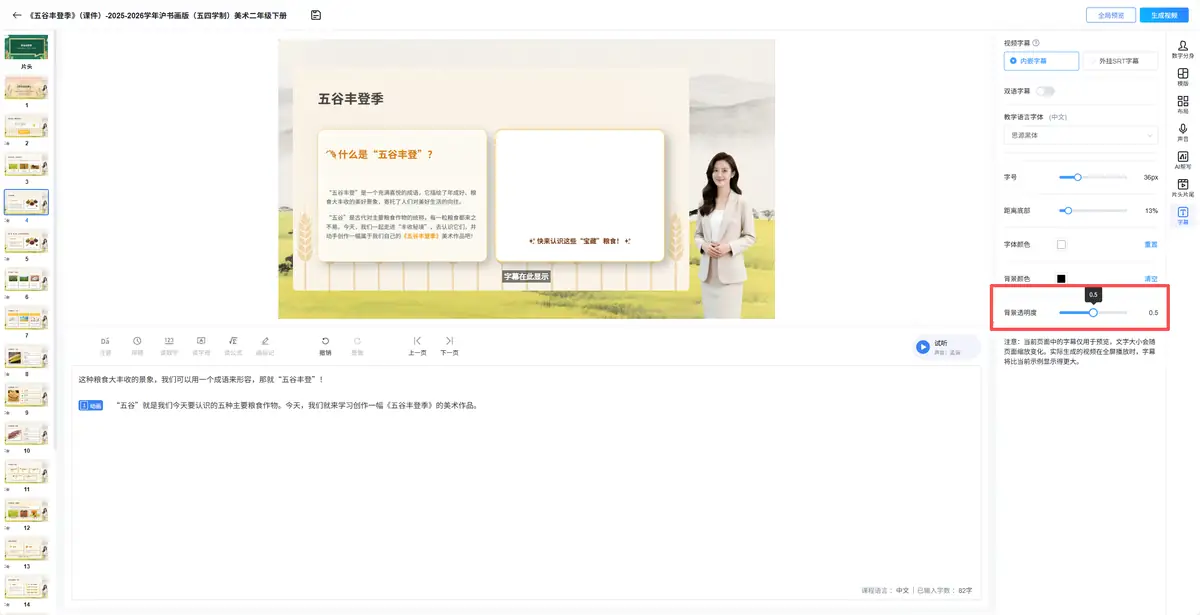Screen dimensions: 1200x615
Task: Select slide thumbnail 5
Action: pos(26,241)
